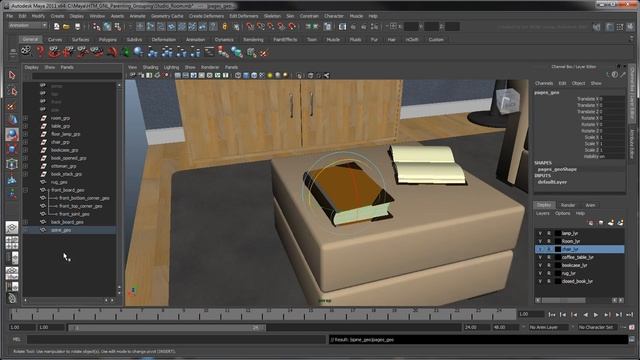This screenshot has width=640, height=360.
Task: Select the Lasso tool in the toolbox
Action: coord(12,91)
